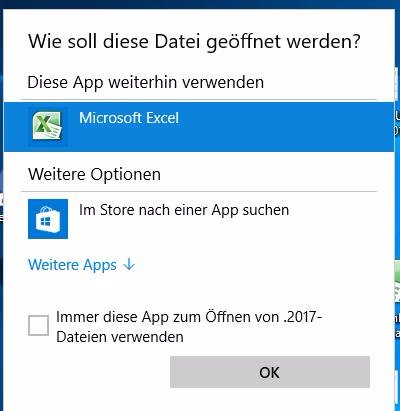Click the word 'Microsoft' in the selected app

(111, 118)
